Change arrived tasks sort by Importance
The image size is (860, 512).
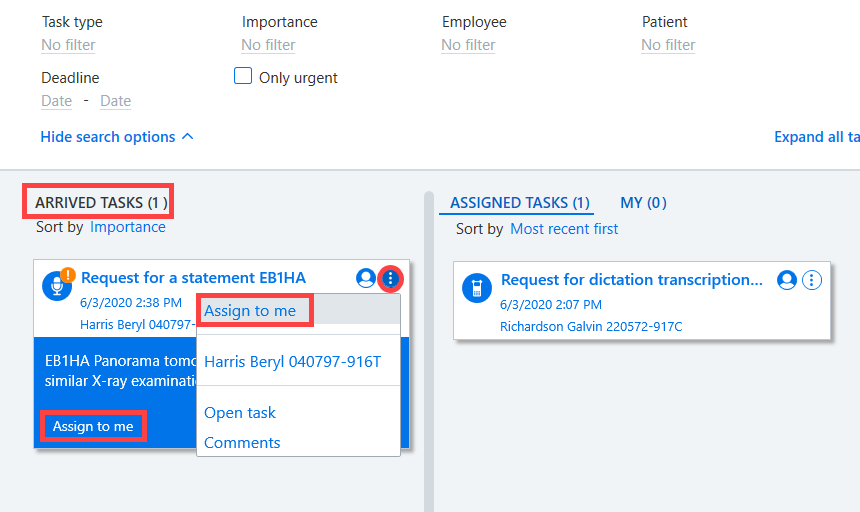point(128,227)
